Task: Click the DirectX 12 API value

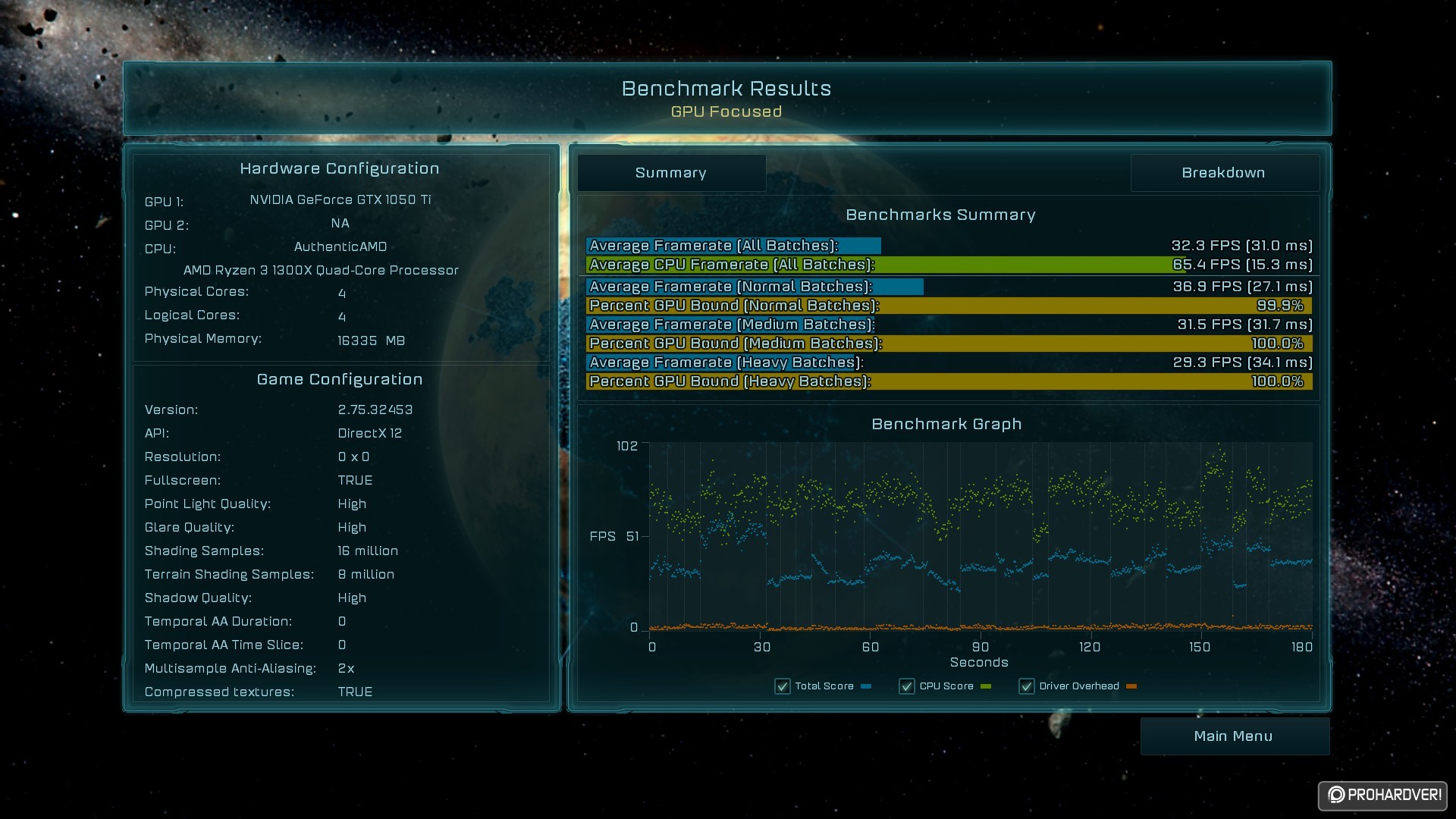Action: (x=370, y=434)
